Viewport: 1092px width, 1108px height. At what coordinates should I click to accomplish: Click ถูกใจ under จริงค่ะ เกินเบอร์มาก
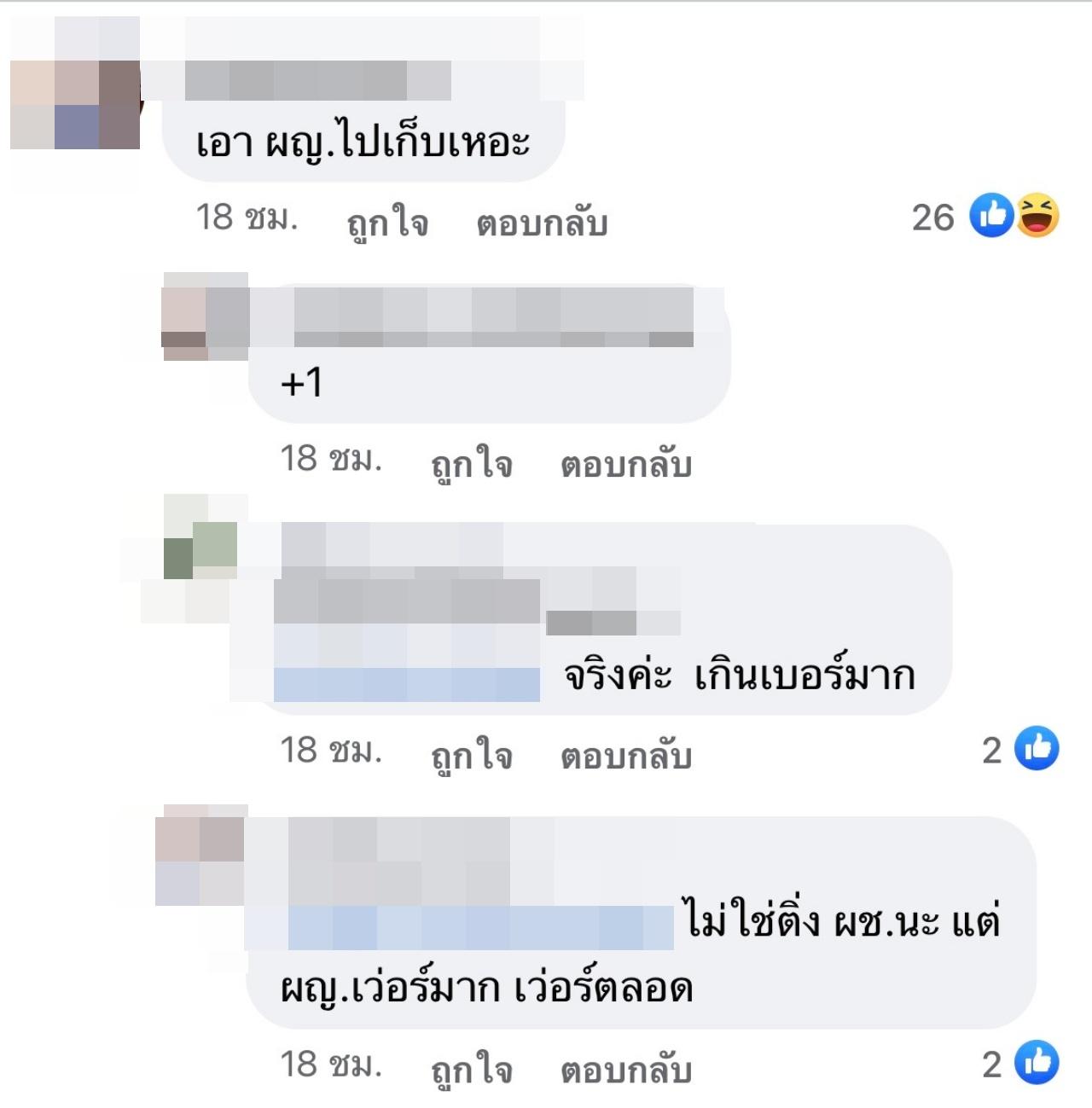coord(472,757)
